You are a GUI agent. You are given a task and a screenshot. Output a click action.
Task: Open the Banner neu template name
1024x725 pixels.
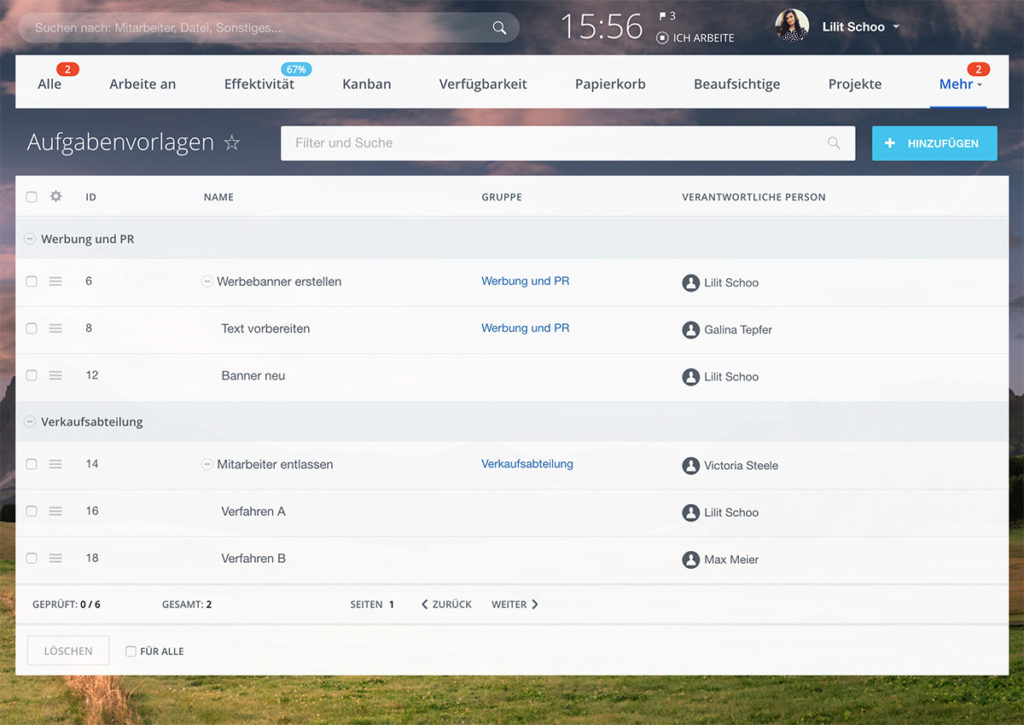tap(253, 376)
